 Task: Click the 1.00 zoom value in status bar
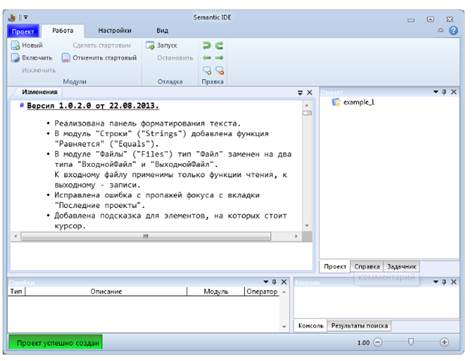(363, 343)
